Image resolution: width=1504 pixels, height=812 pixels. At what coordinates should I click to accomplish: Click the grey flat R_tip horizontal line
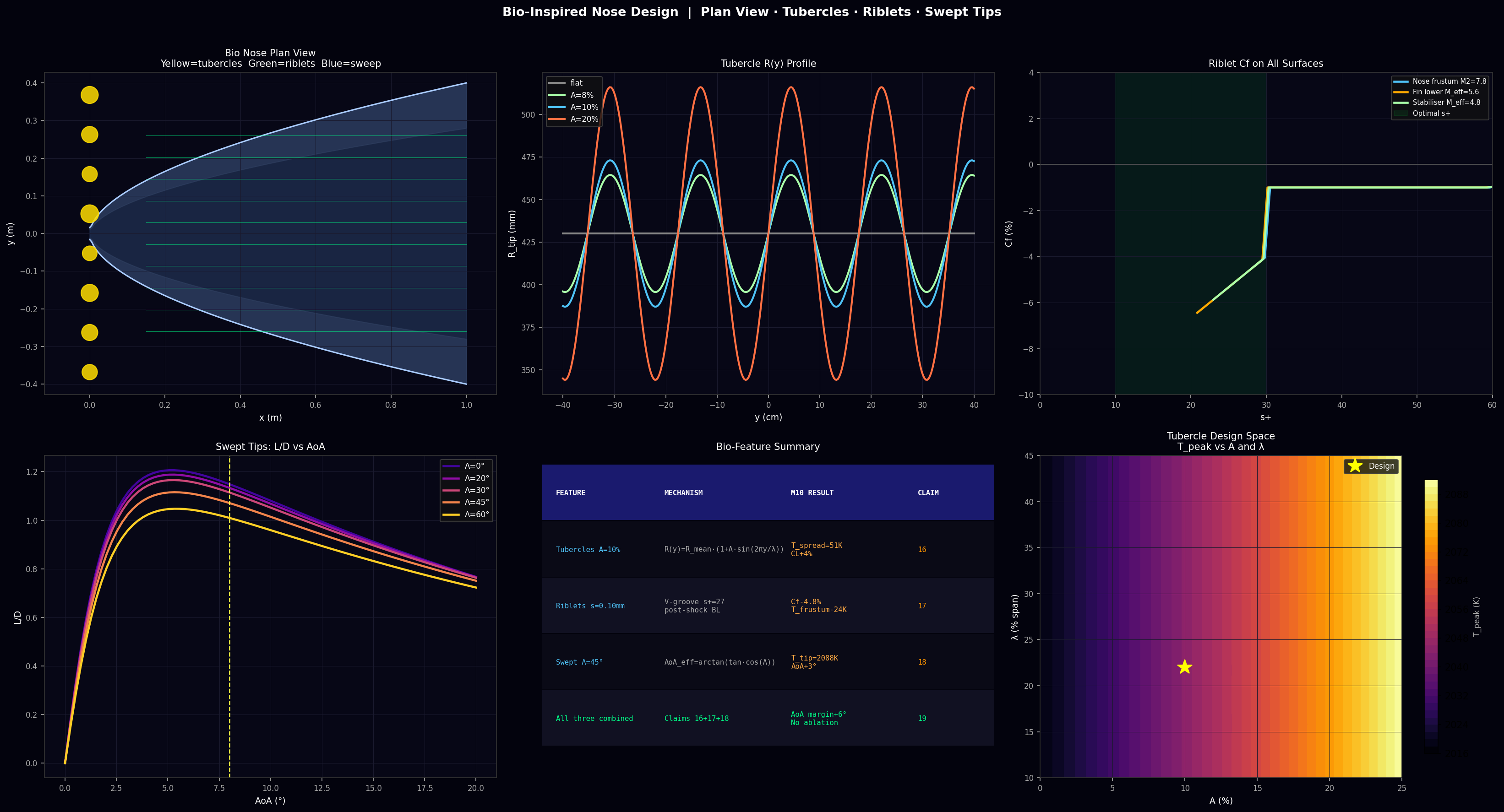768,233
